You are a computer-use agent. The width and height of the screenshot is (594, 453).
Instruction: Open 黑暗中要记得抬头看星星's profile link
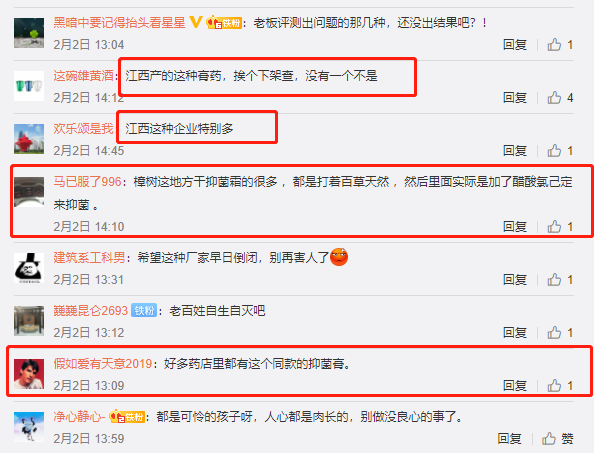pyautogui.click(x=119, y=23)
